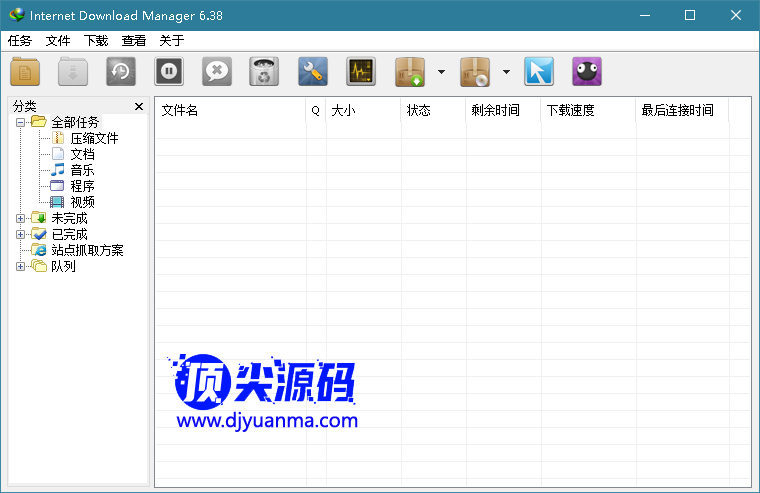760x493 pixels.
Task: Open the Scheduler monitor icon
Action: click(x=361, y=72)
